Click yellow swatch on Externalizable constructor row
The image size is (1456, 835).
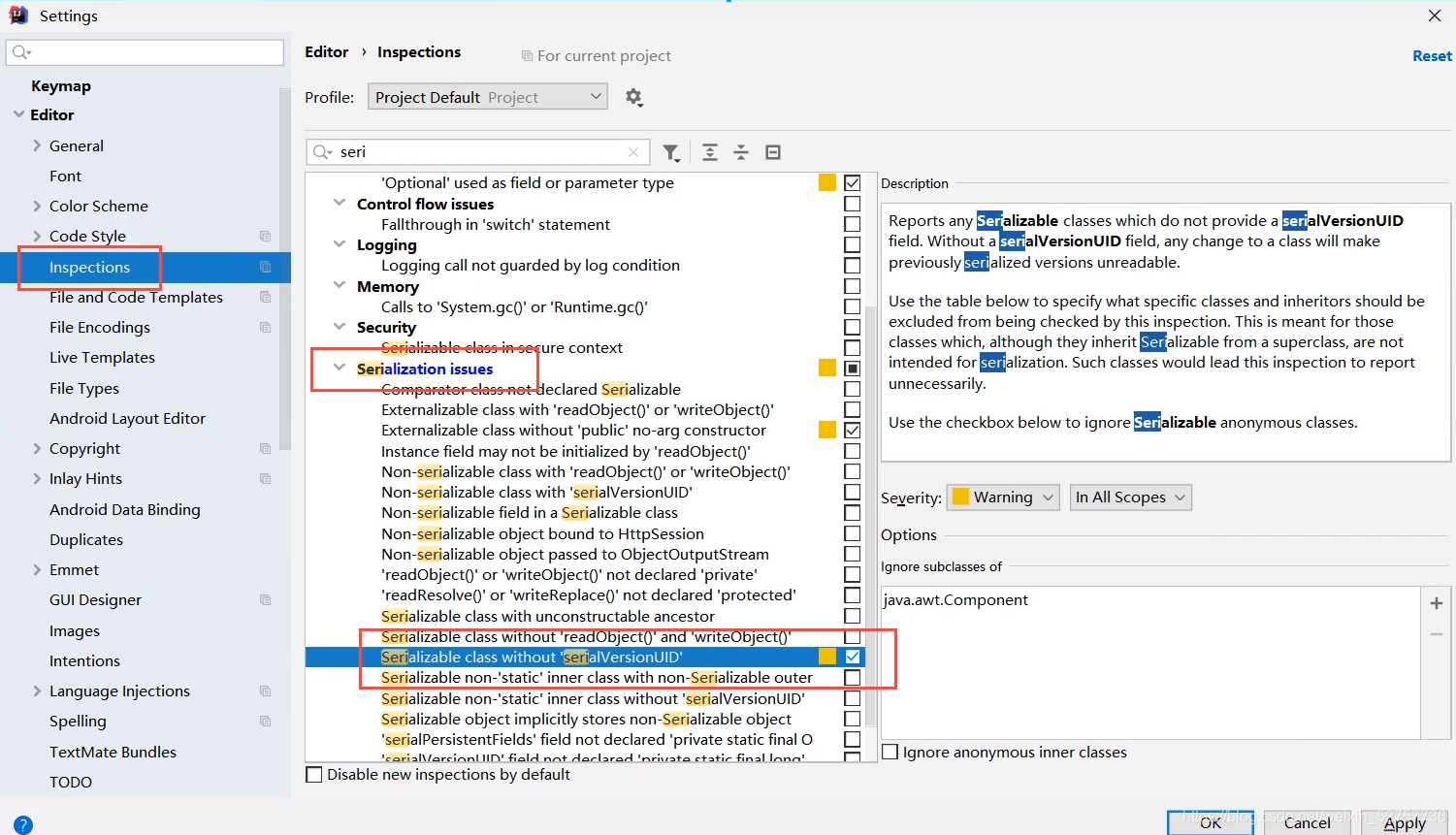coord(827,430)
